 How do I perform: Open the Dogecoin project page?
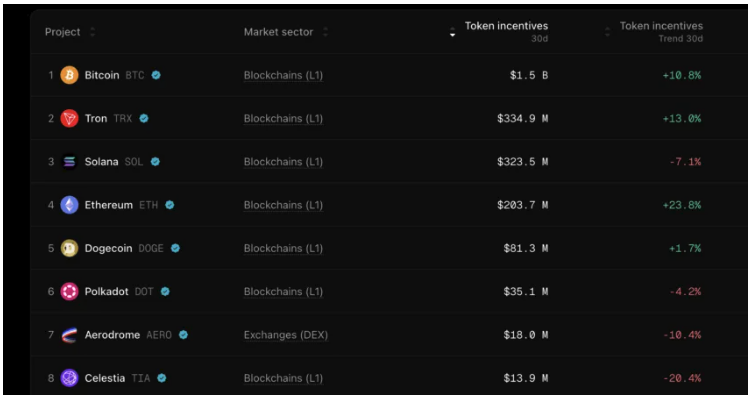tap(108, 248)
